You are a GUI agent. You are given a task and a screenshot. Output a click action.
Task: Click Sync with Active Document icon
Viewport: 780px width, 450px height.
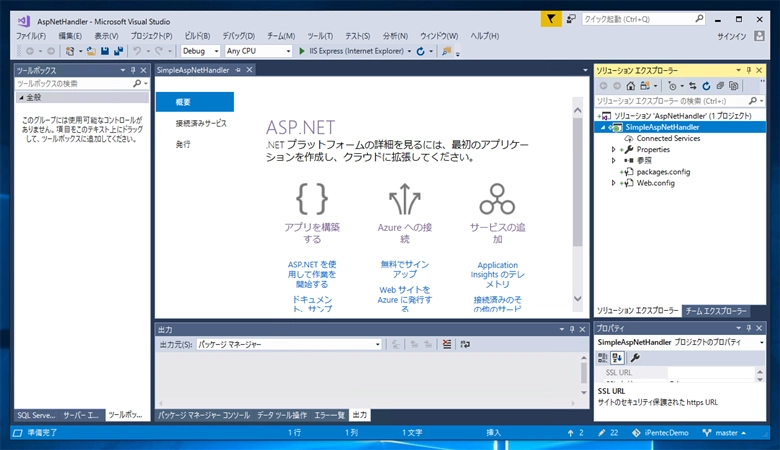click(x=692, y=86)
